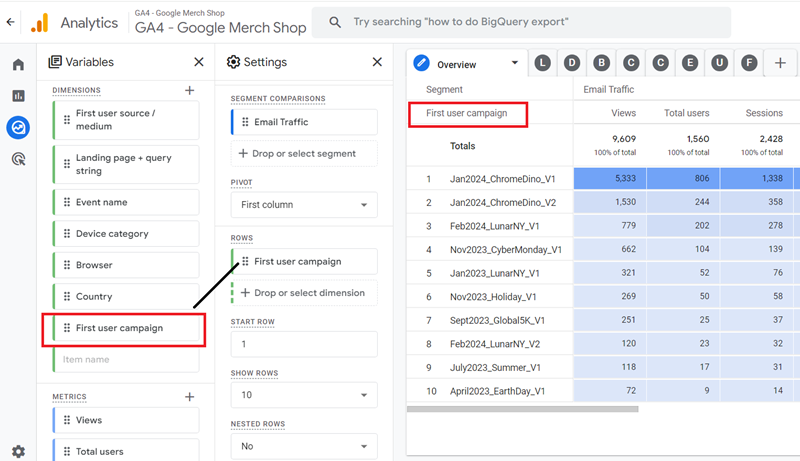
Task: Click row Sept2023_Global5K_V1
Action: 497,320
